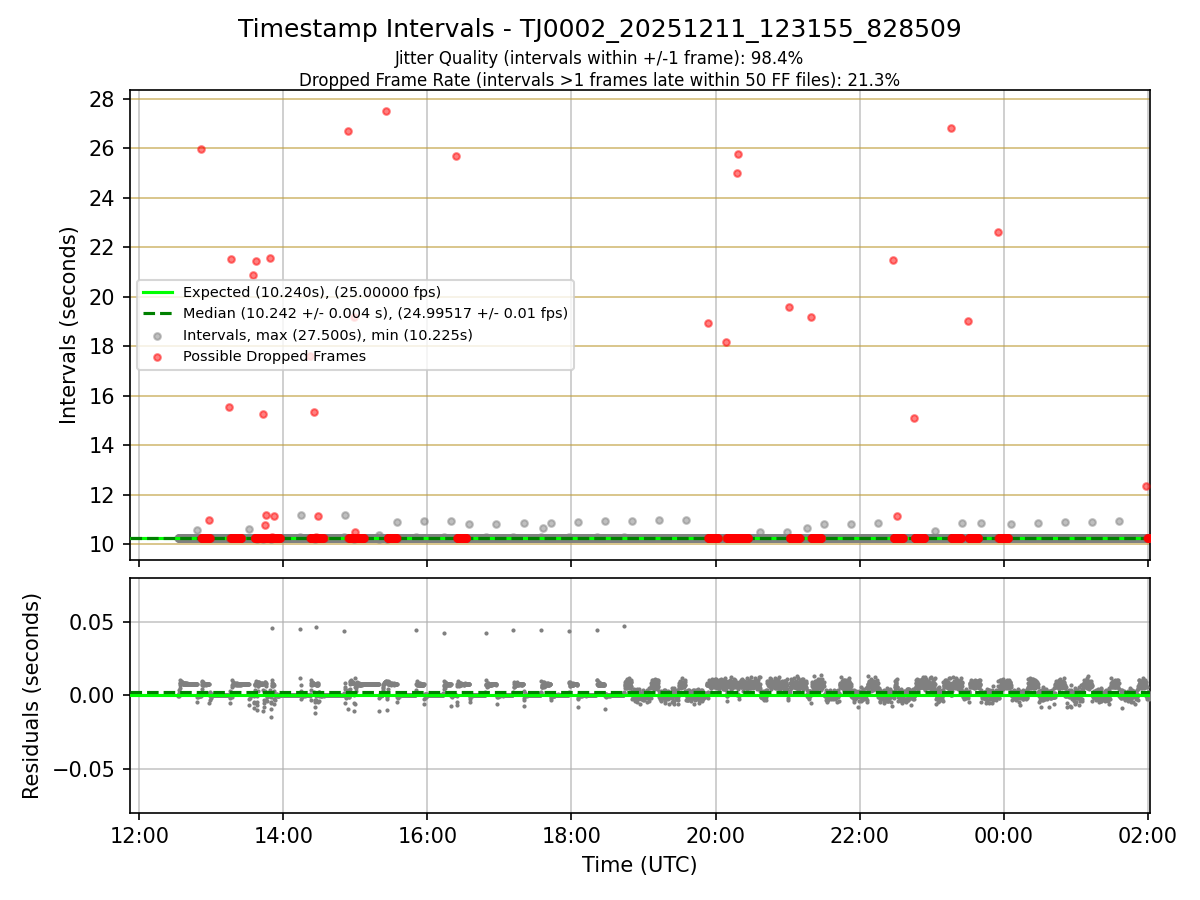Click the dashed green Median line sample in legend
This screenshot has height=900, width=1200.
click(x=158, y=313)
